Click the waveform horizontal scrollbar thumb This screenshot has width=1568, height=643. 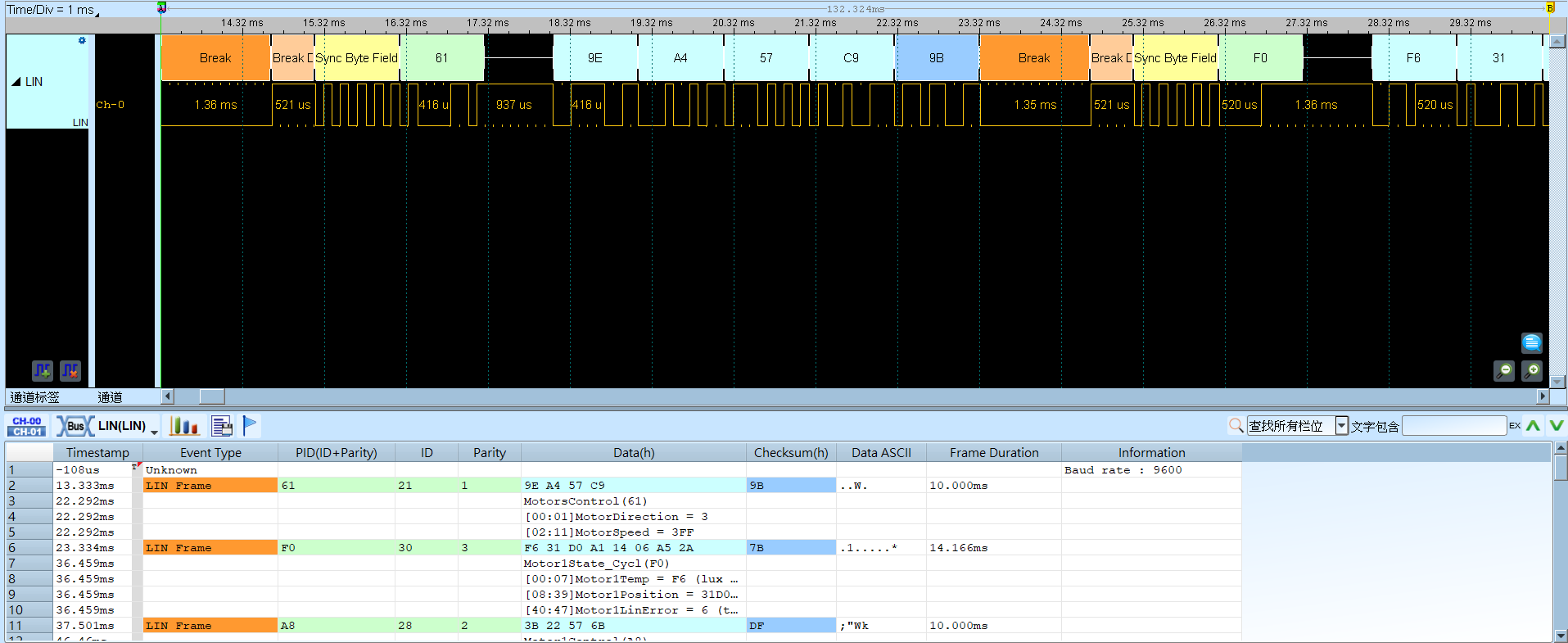pos(212,396)
